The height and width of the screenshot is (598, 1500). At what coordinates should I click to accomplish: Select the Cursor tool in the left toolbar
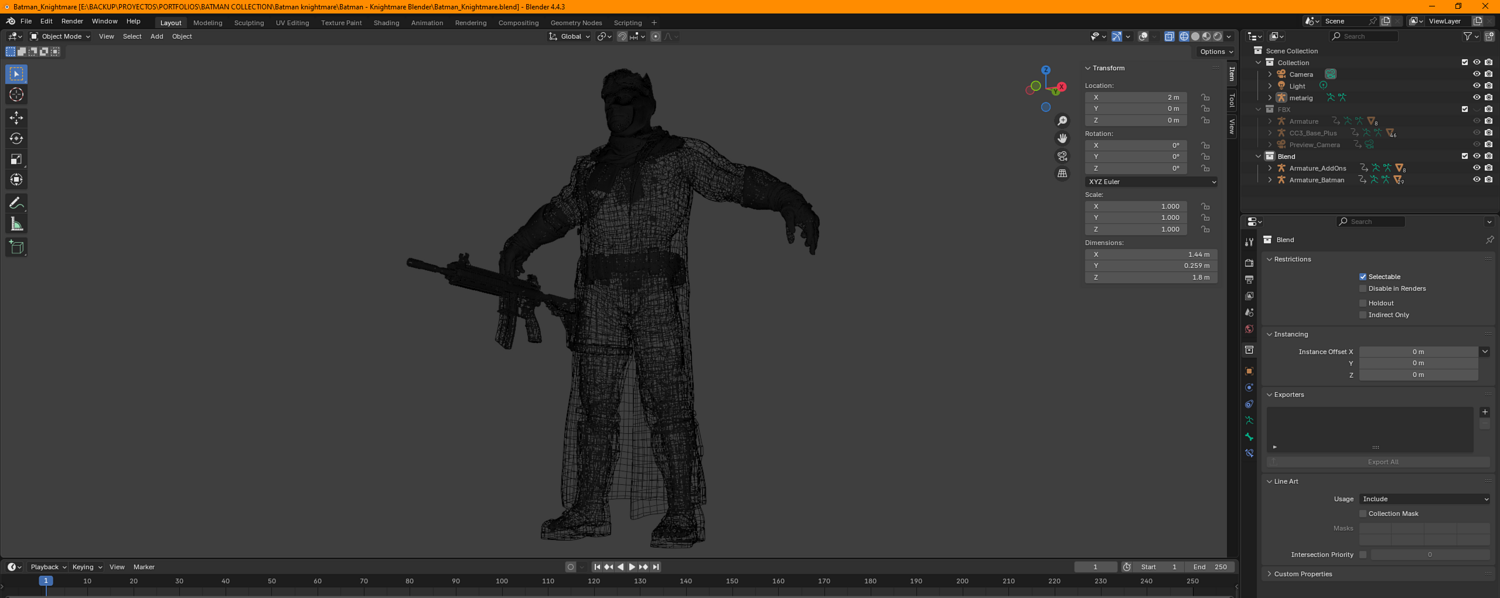tap(16, 94)
